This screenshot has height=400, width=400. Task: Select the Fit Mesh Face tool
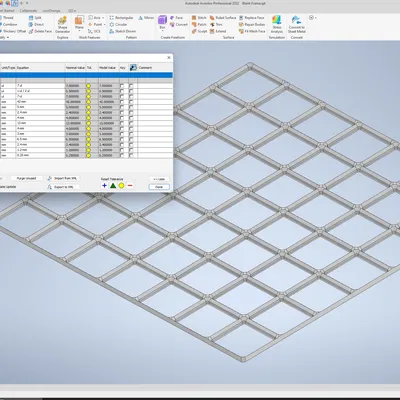(x=252, y=31)
